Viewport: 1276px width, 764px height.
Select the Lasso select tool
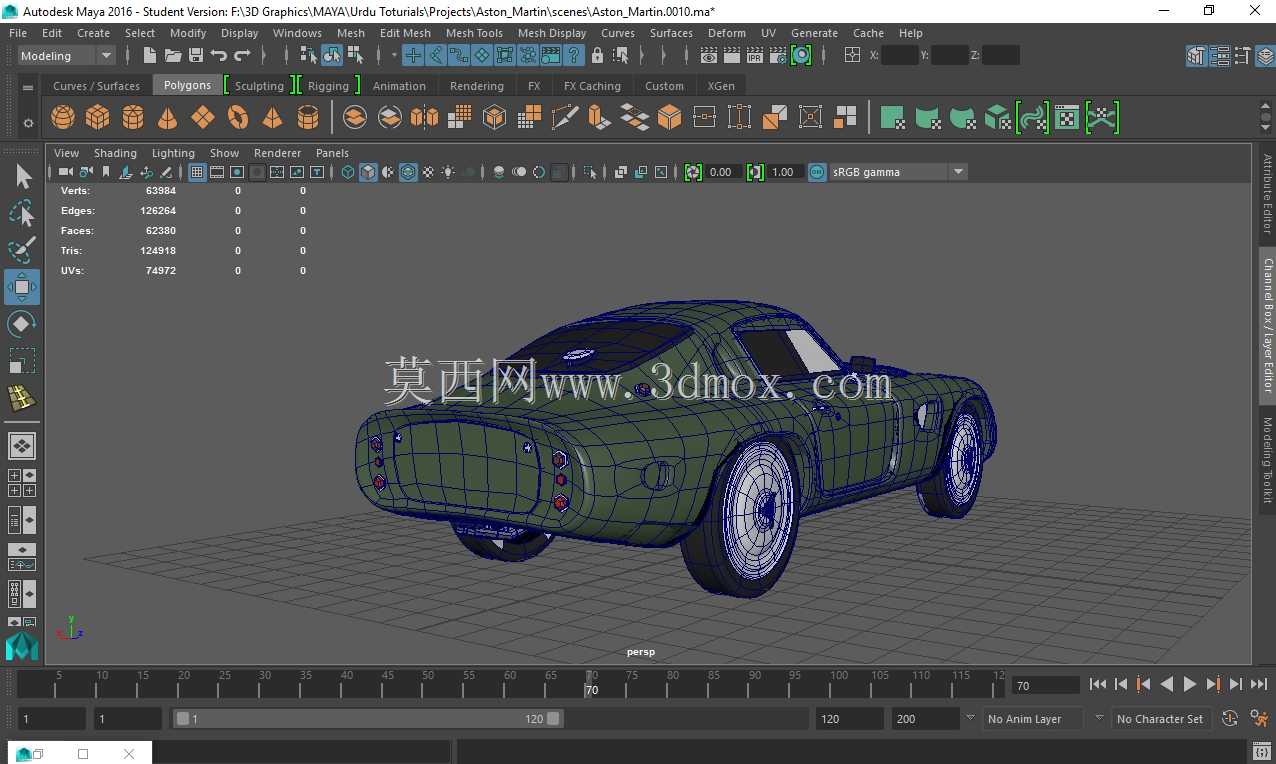[x=22, y=213]
